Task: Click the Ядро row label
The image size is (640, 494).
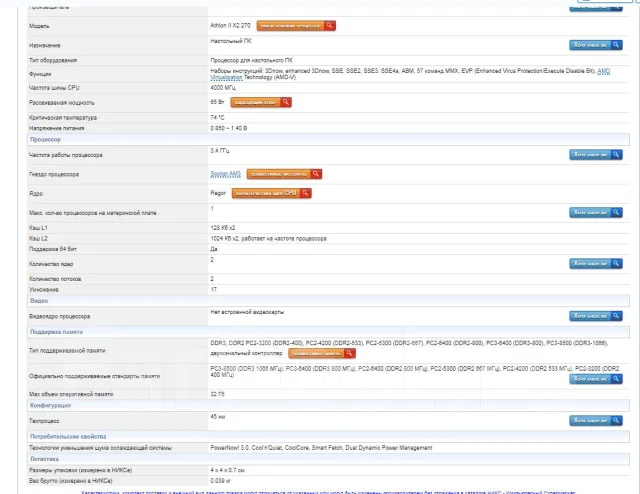Action: tap(36, 194)
